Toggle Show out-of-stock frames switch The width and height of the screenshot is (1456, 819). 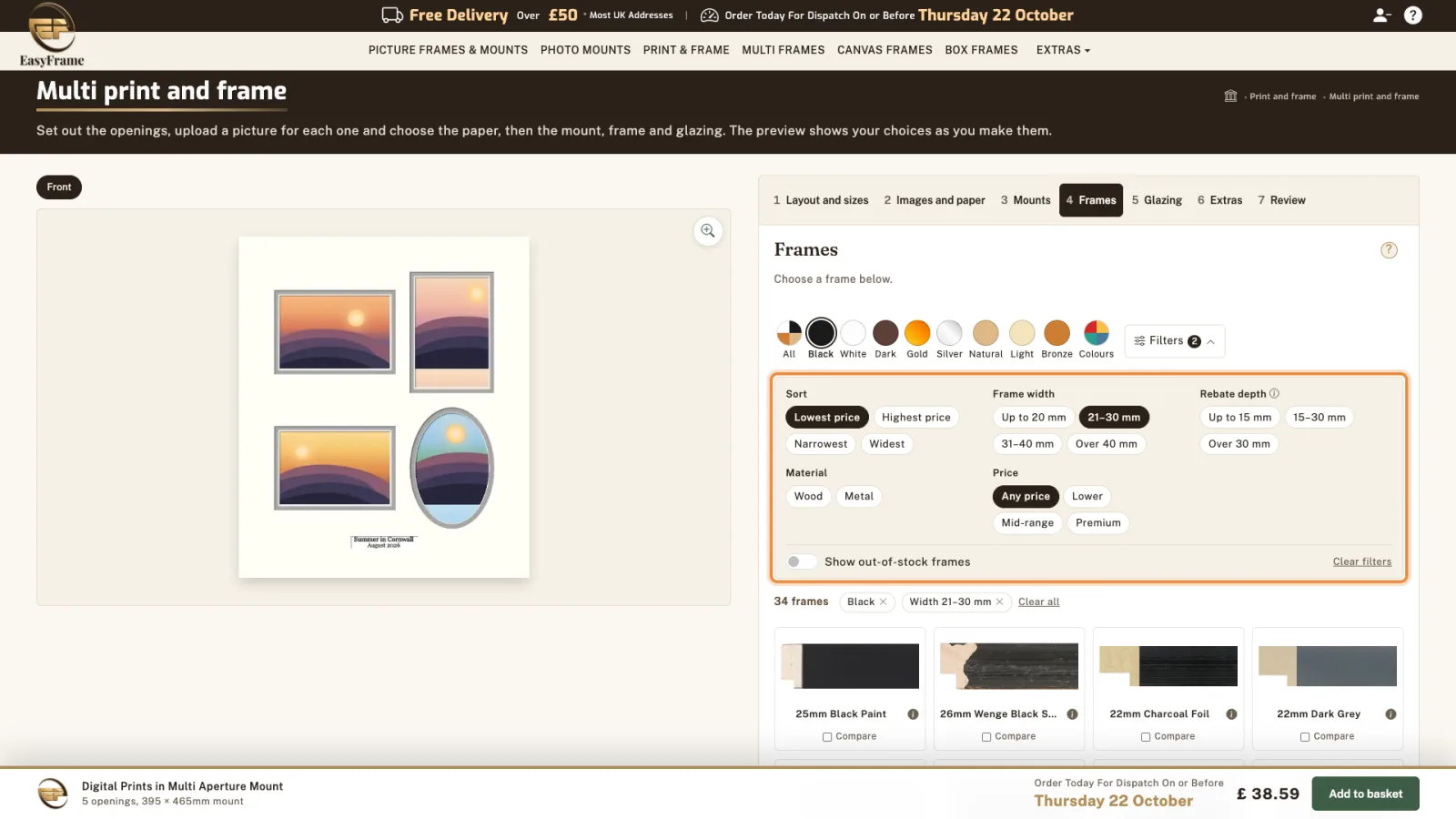pos(801,562)
